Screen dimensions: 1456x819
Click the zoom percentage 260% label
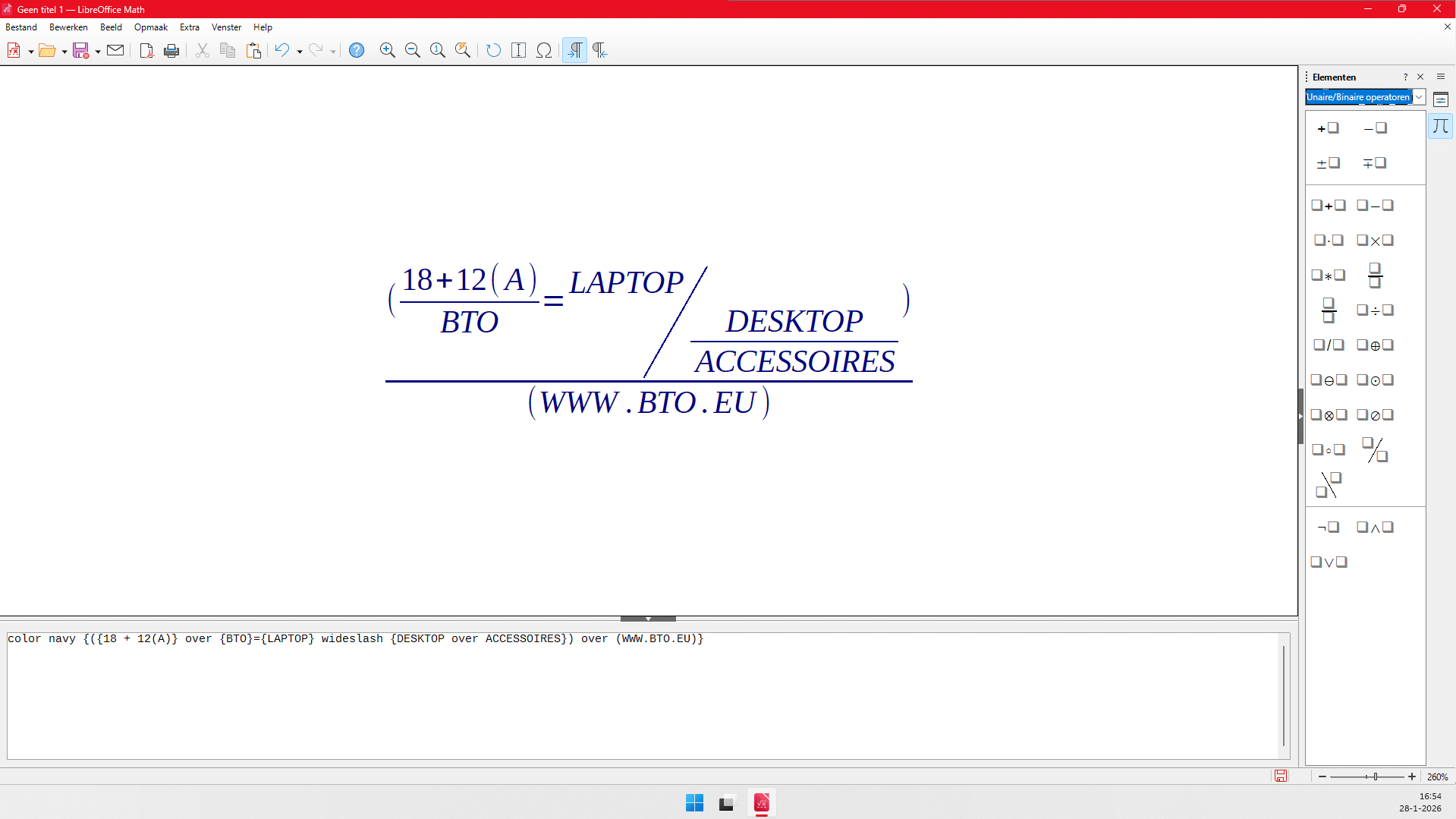click(1437, 776)
